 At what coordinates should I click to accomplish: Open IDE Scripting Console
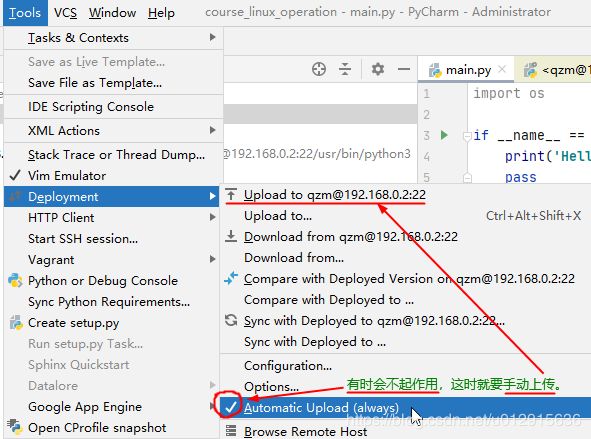coord(91,107)
